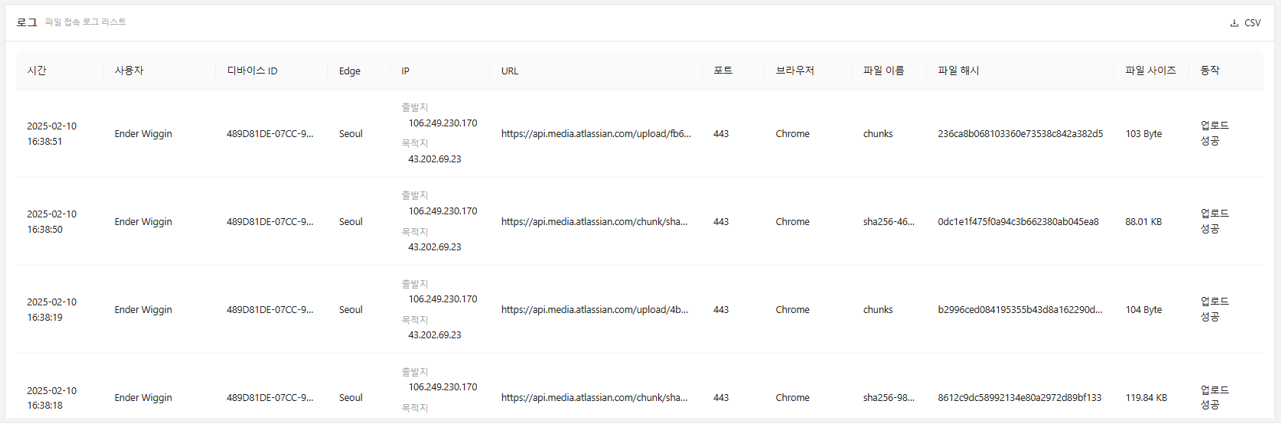Click Ender Wiggin in the 16:38:19 row
This screenshot has width=1281, height=423.
pos(143,310)
